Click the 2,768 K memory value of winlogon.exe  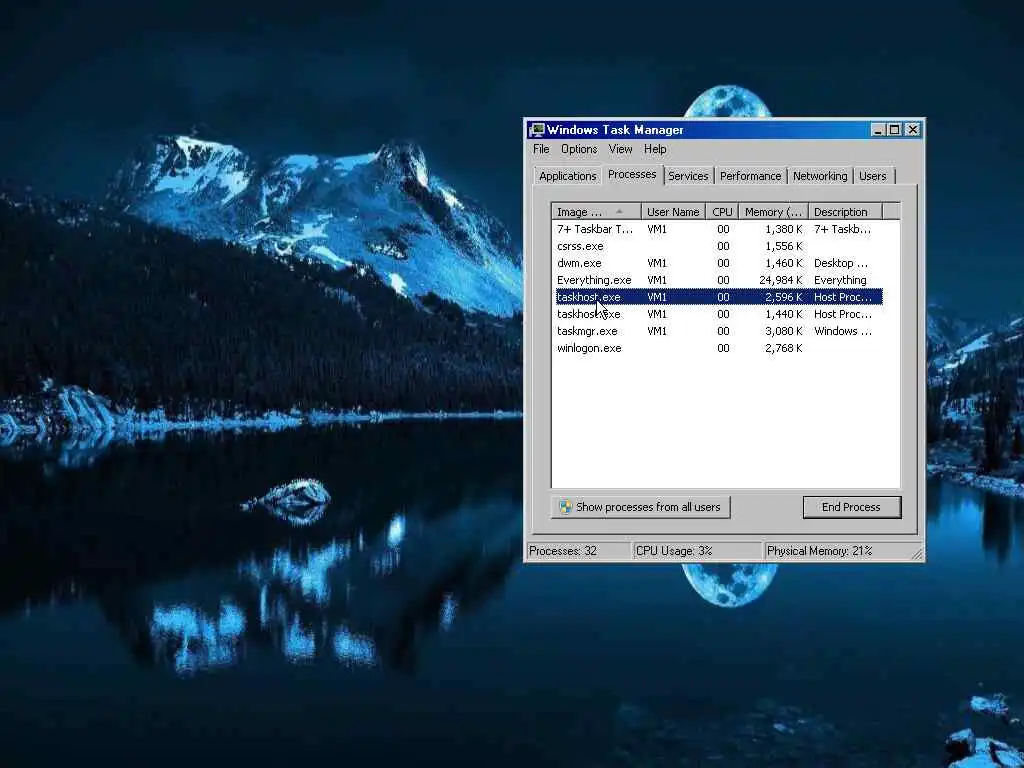784,348
